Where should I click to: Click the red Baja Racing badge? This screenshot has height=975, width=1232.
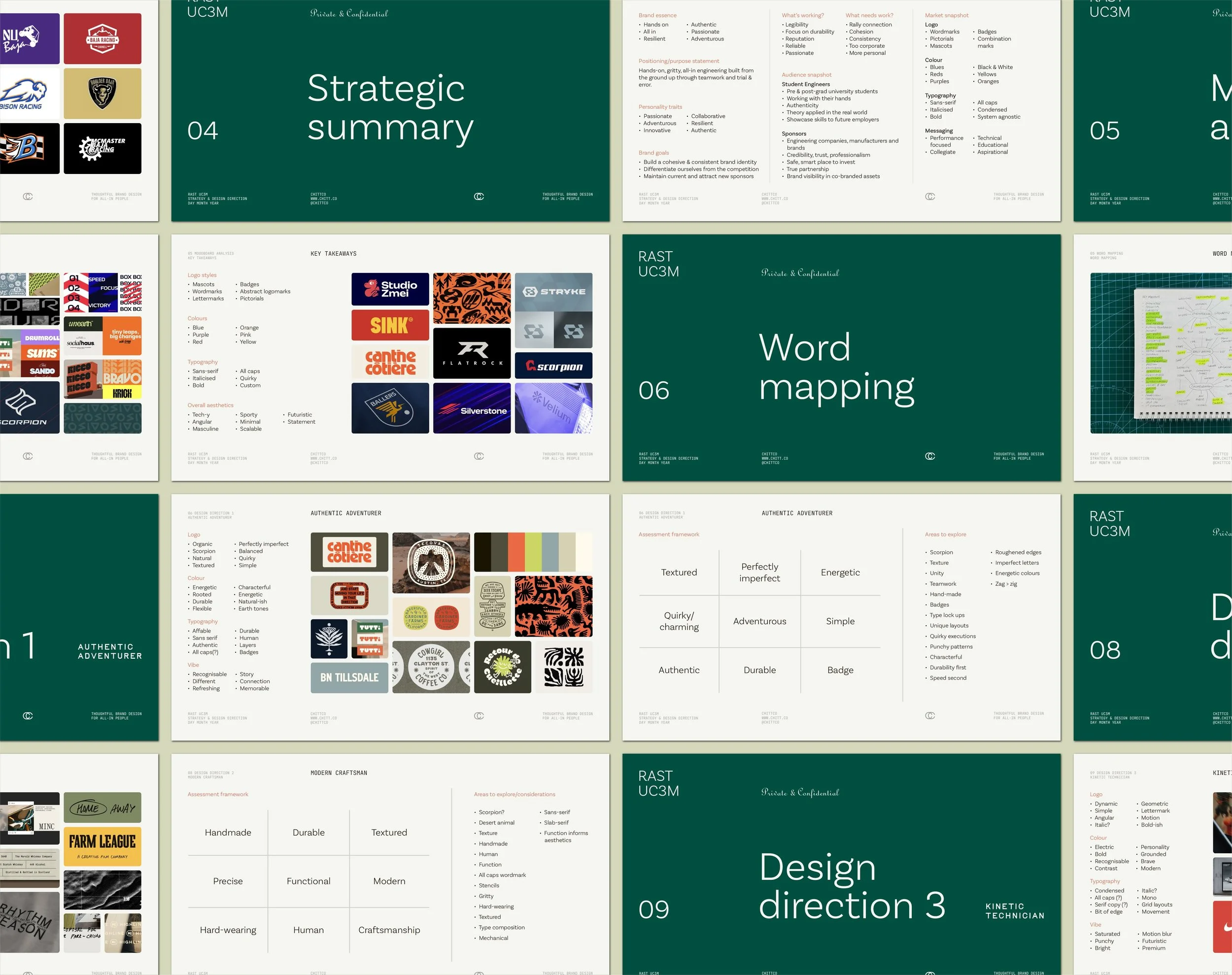click(102, 39)
